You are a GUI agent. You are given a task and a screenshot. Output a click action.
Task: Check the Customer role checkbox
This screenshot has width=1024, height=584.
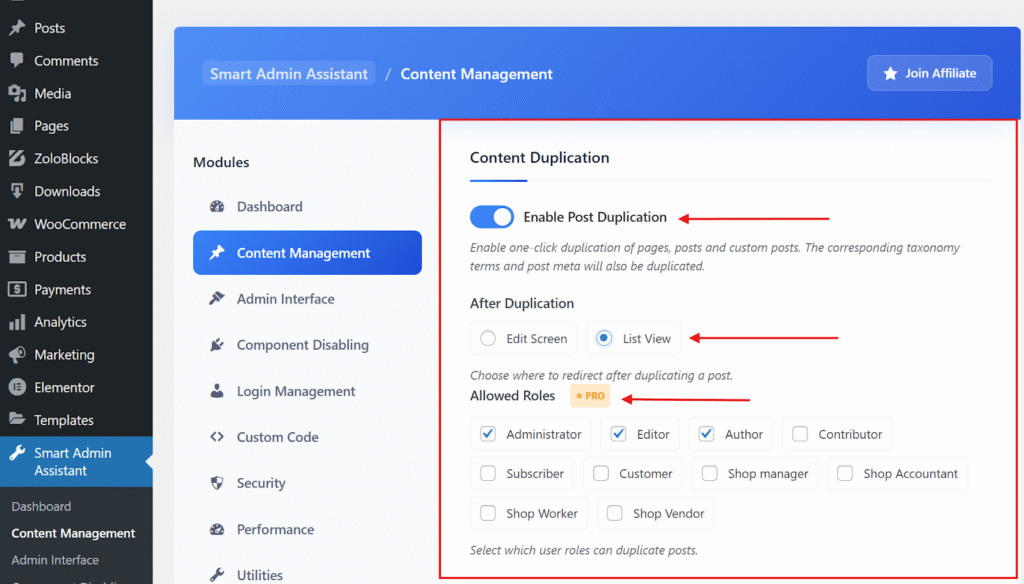tap(601, 473)
